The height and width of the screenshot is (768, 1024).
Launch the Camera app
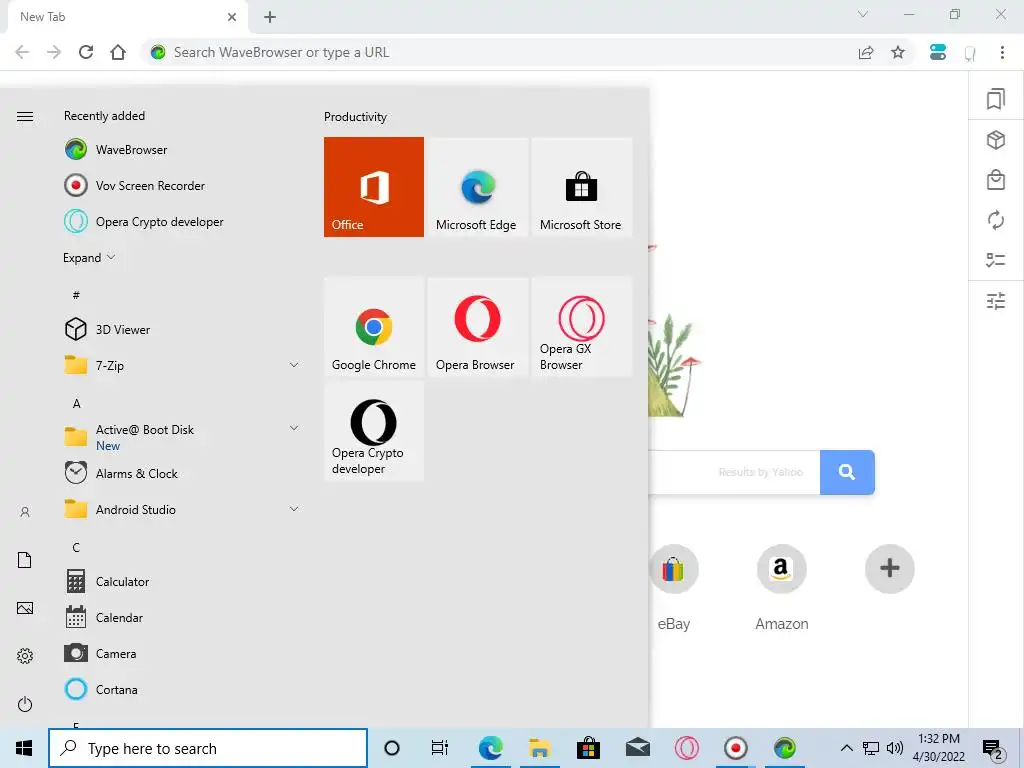pyautogui.click(x=181, y=653)
